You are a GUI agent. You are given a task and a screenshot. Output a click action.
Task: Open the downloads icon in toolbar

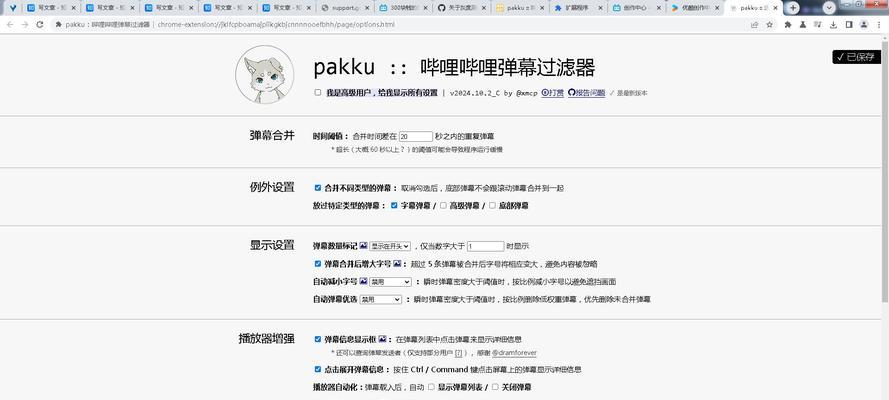click(x=833, y=24)
